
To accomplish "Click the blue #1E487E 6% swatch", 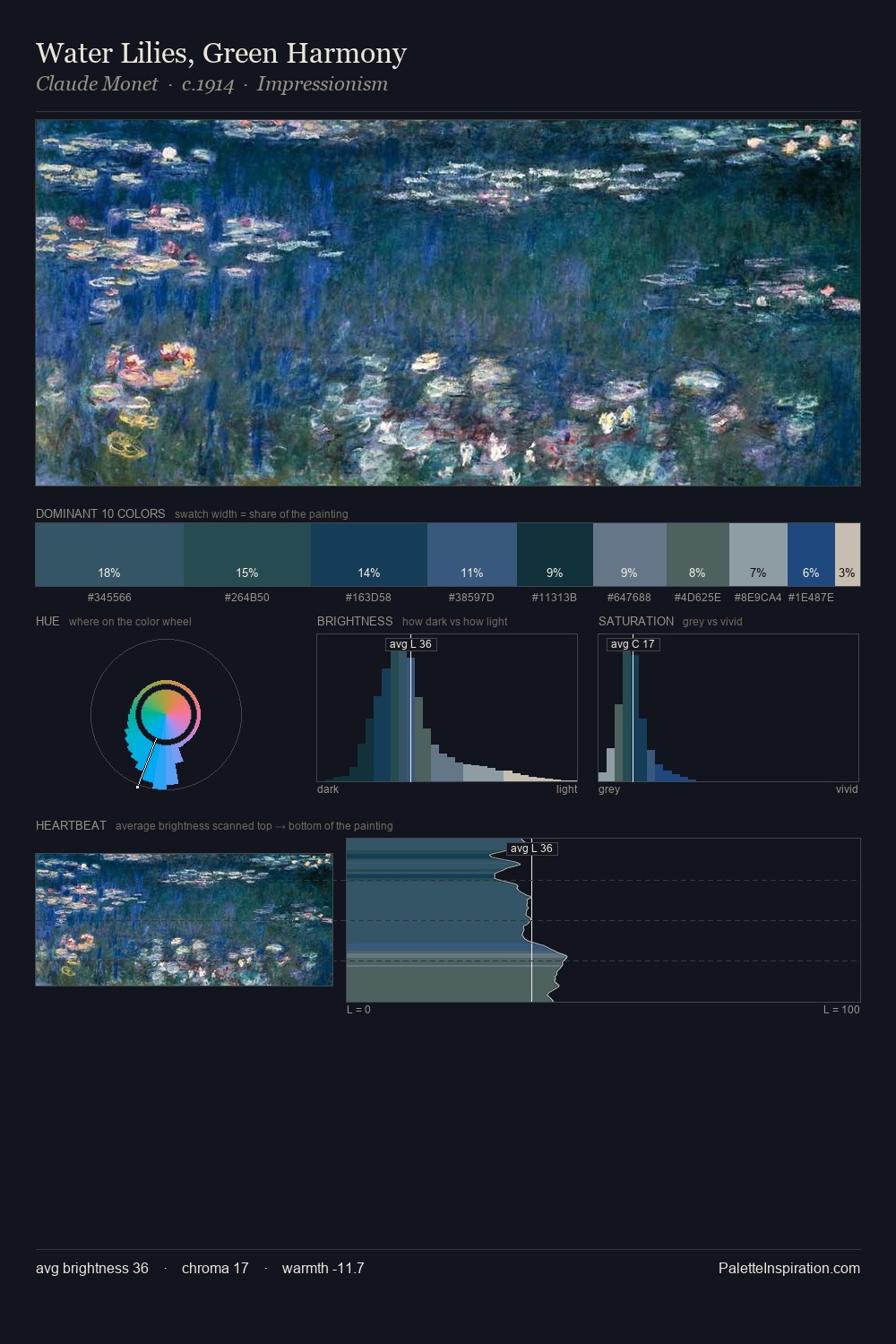I will click(x=811, y=555).
